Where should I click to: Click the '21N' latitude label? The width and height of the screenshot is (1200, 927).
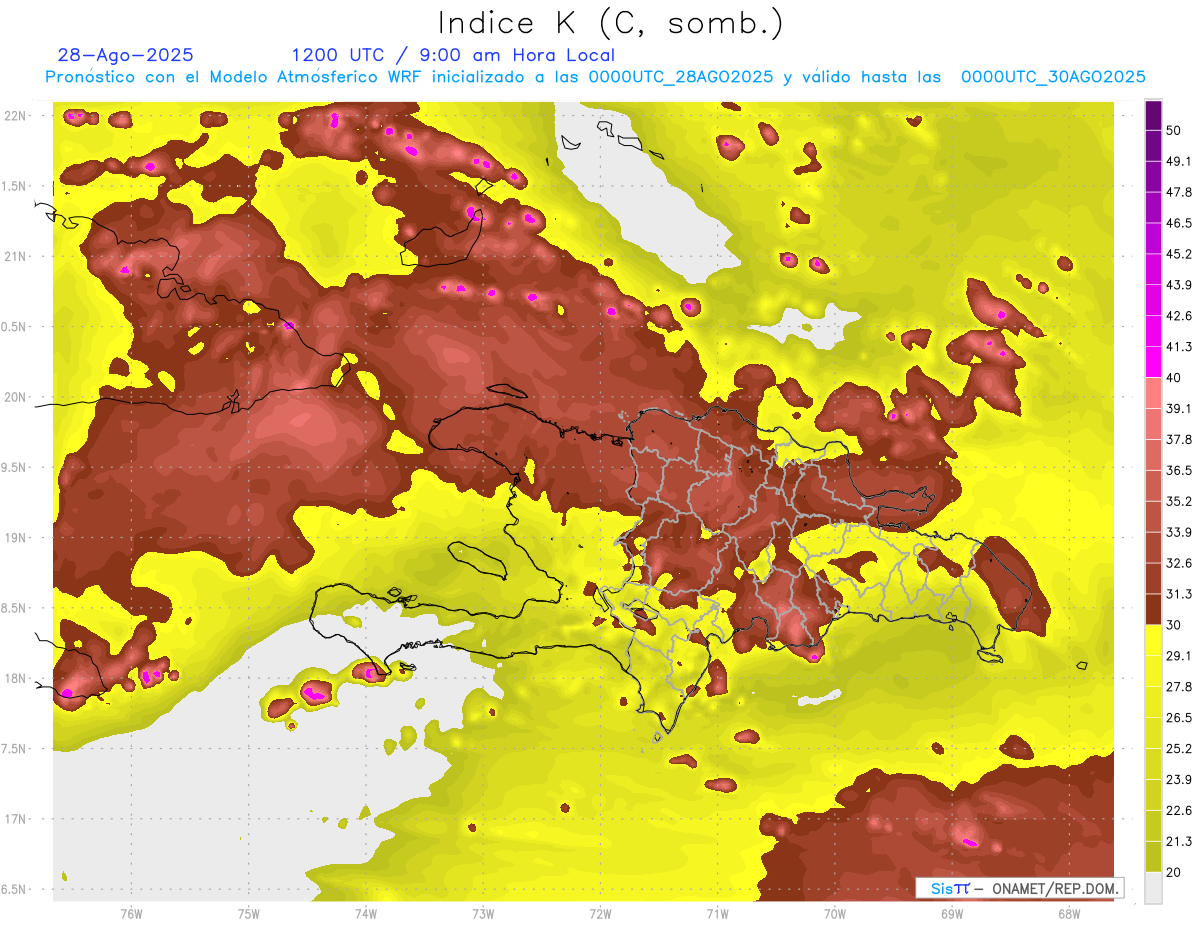click(15, 256)
